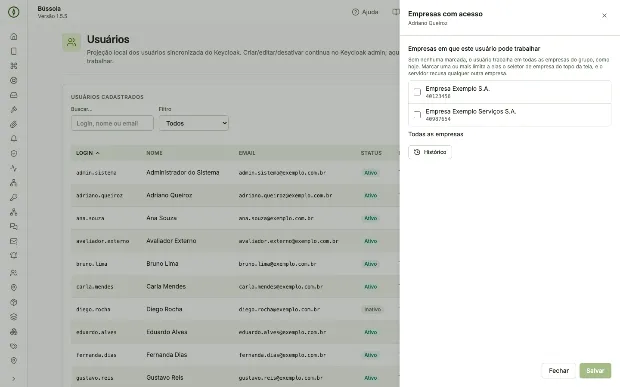The width and height of the screenshot is (620, 387).
Task: Select the command-symbol icon in sidebar
Action: point(14,66)
